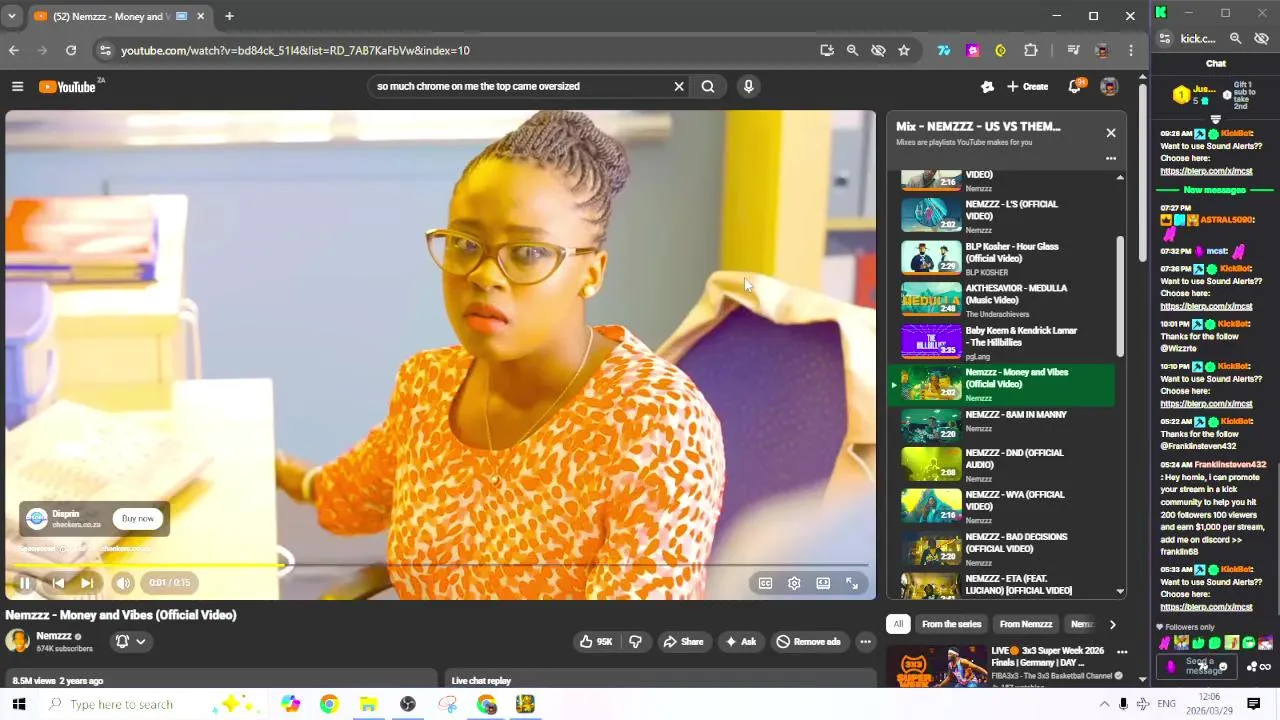Select the 'From Nemzzz' chip

click(x=1026, y=624)
